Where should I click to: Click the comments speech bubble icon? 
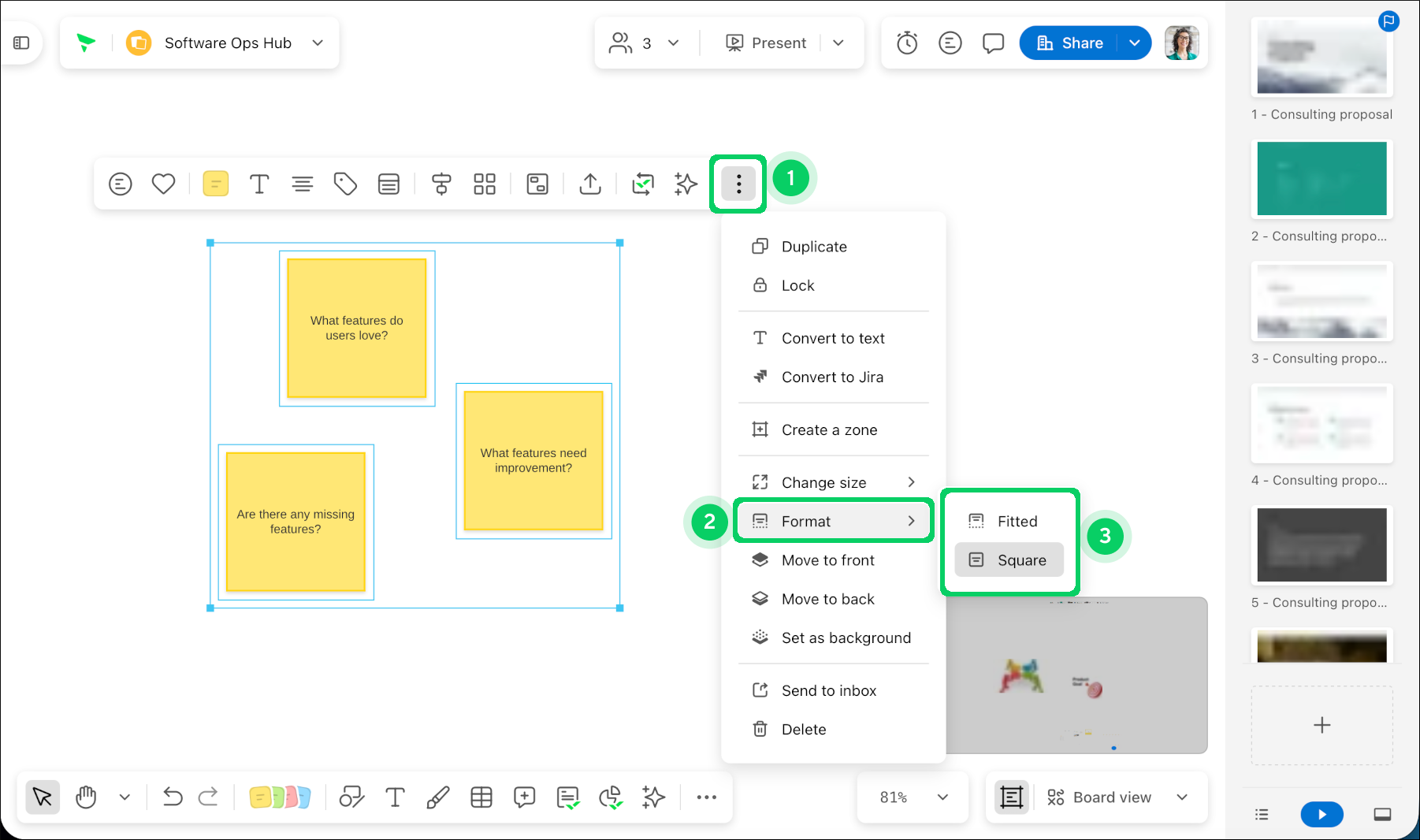(x=993, y=43)
